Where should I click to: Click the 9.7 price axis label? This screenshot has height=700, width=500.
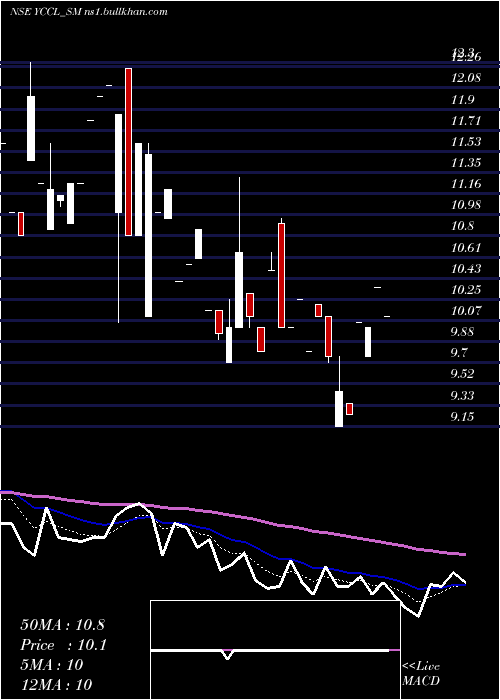[x=459, y=353]
